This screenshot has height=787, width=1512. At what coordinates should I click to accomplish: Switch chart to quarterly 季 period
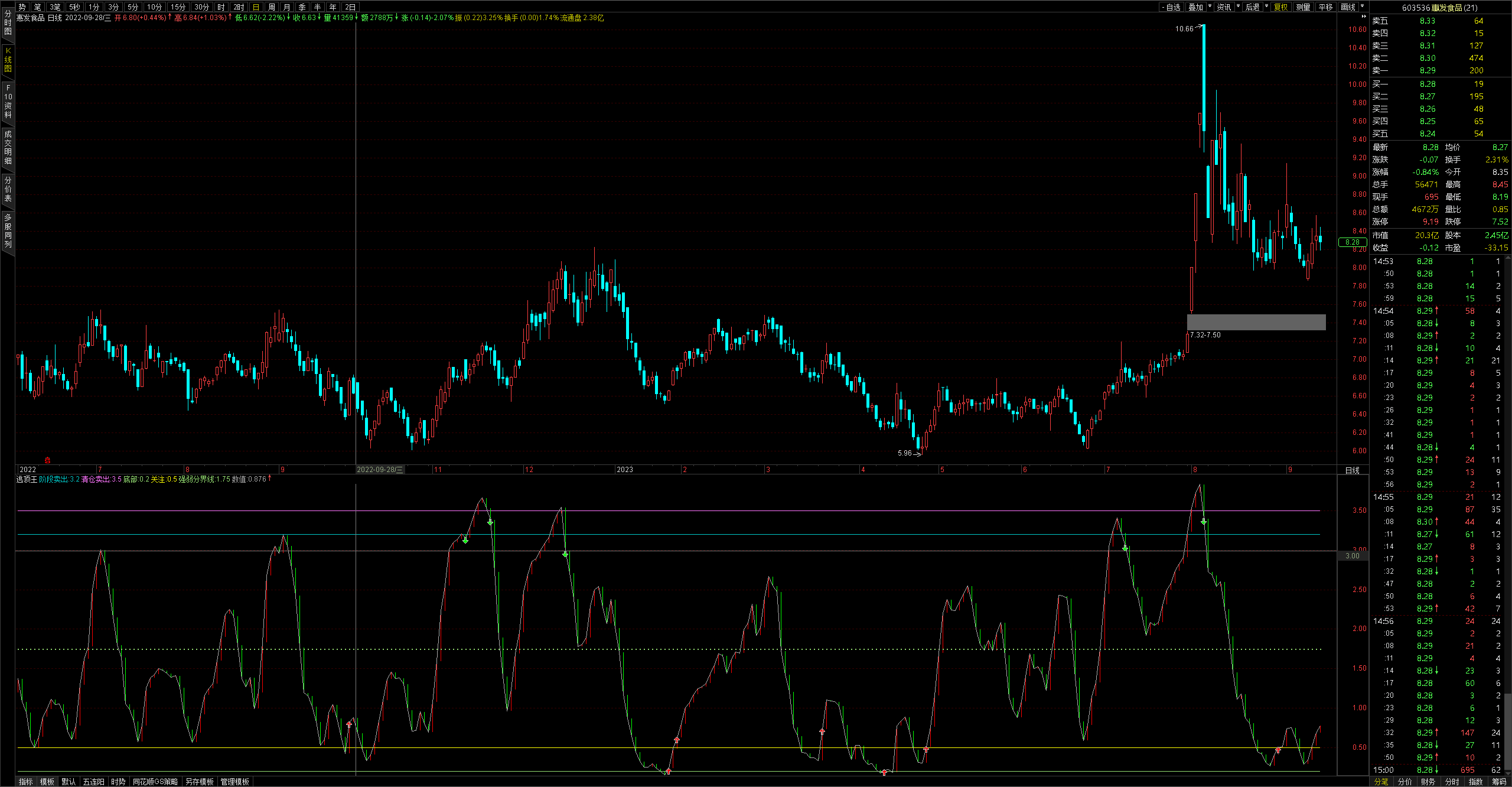302,7
